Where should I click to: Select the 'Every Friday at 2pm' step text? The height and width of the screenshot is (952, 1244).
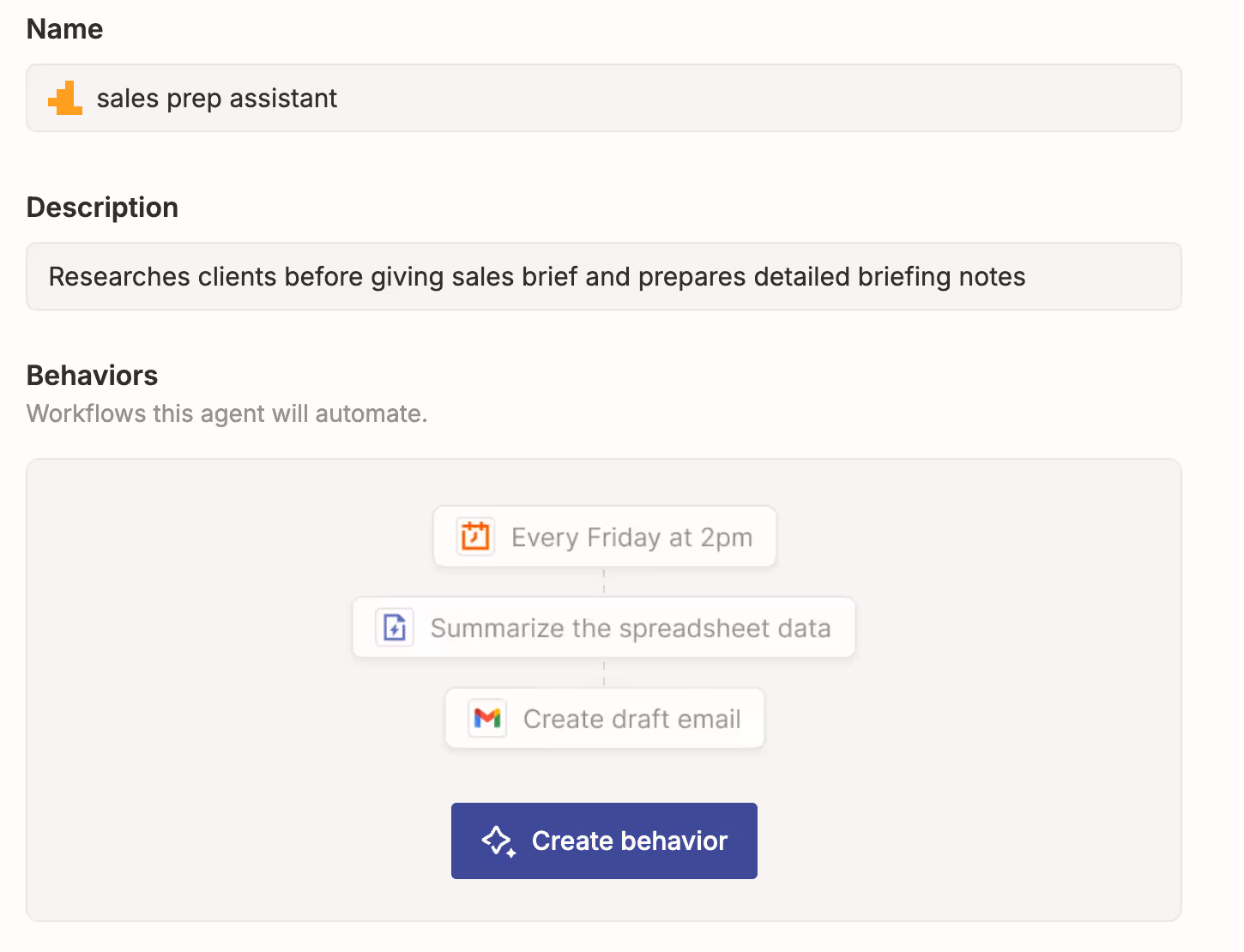click(x=631, y=538)
